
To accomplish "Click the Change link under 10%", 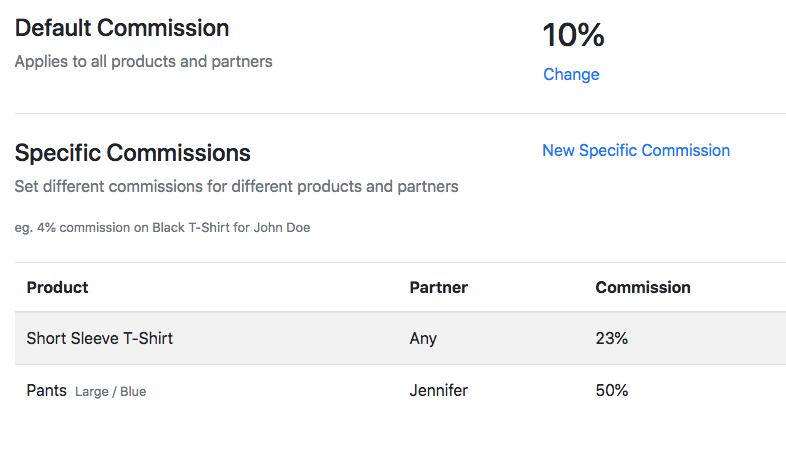I will (x=571, y=75).
